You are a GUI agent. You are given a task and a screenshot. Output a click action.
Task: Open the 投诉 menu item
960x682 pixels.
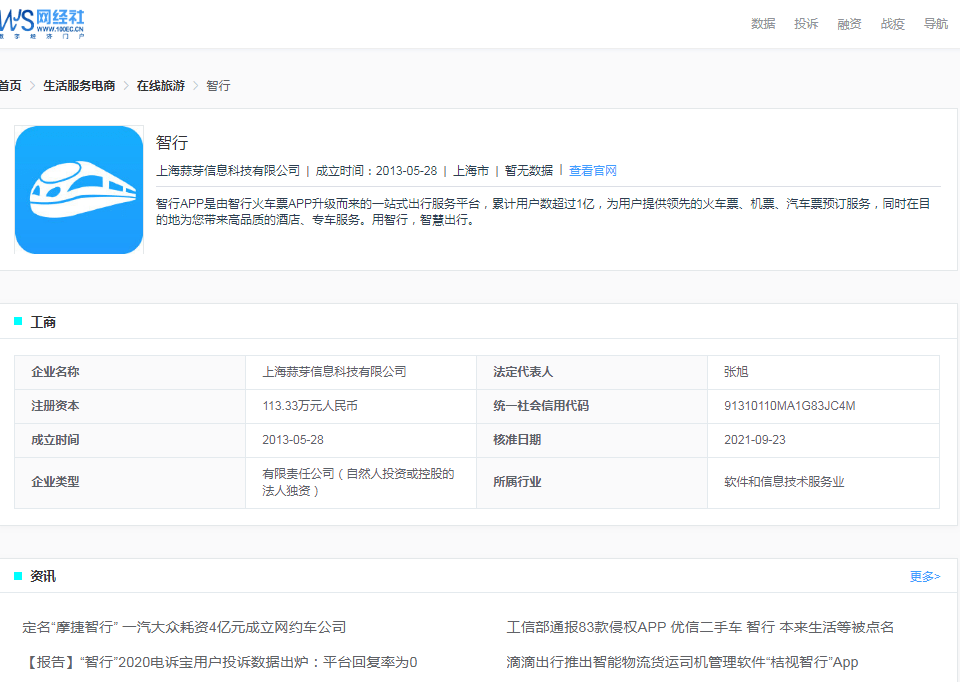coord(806,23)
